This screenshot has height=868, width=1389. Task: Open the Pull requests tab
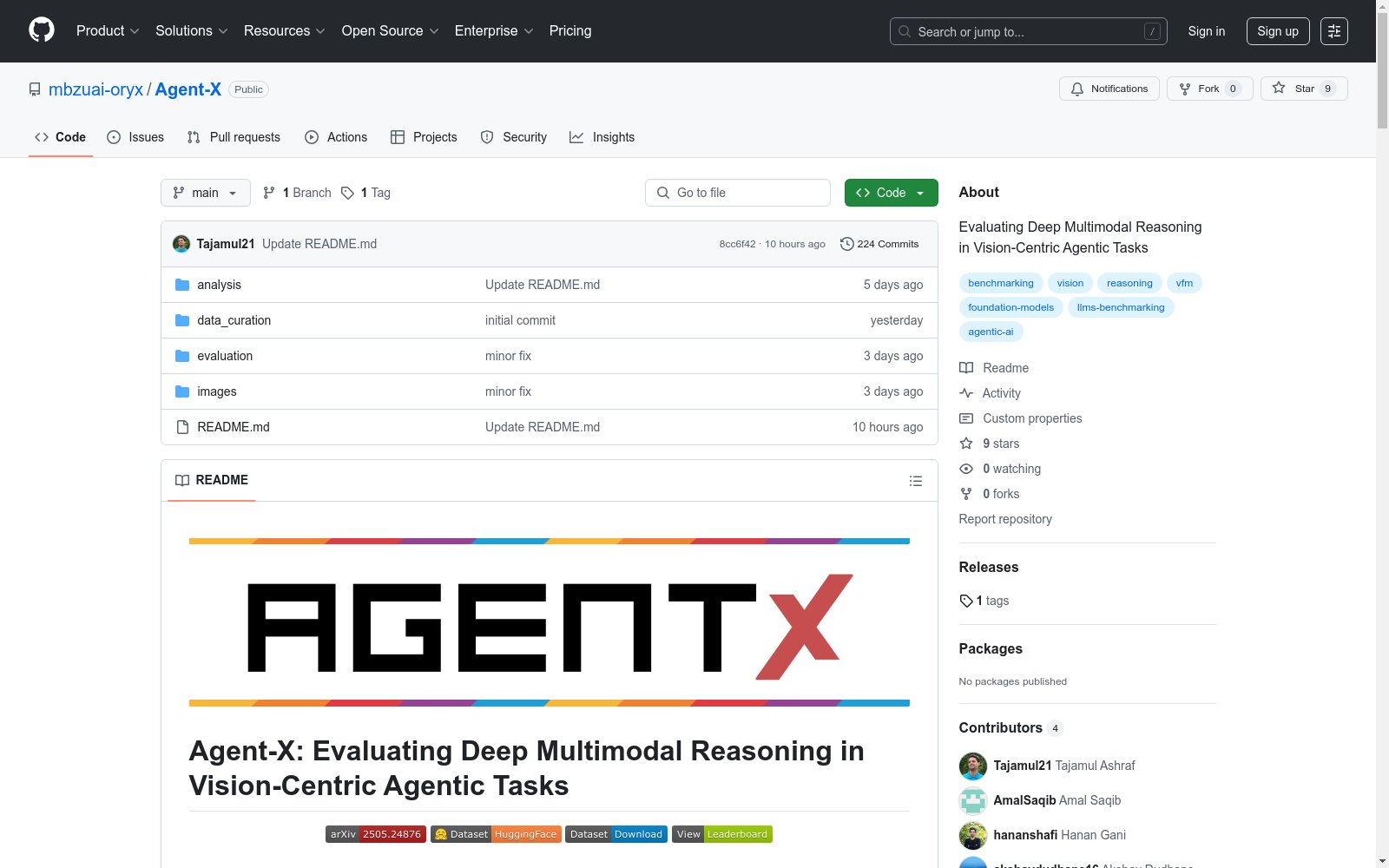234,137
